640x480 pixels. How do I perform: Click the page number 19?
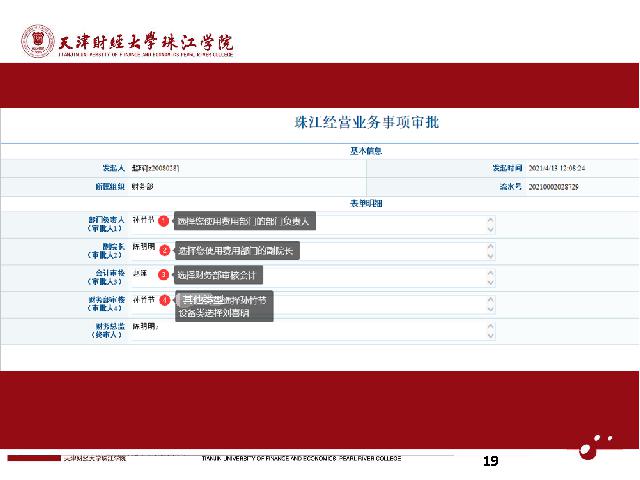pos(491,461)
